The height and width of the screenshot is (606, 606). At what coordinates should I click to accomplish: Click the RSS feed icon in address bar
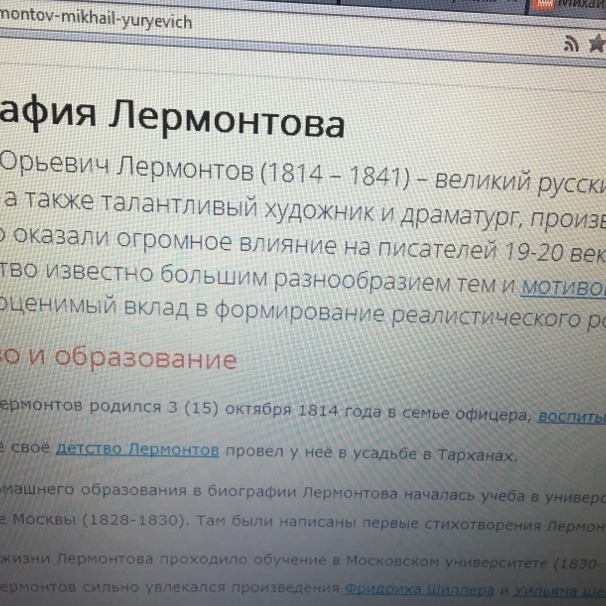pos(571,44)
